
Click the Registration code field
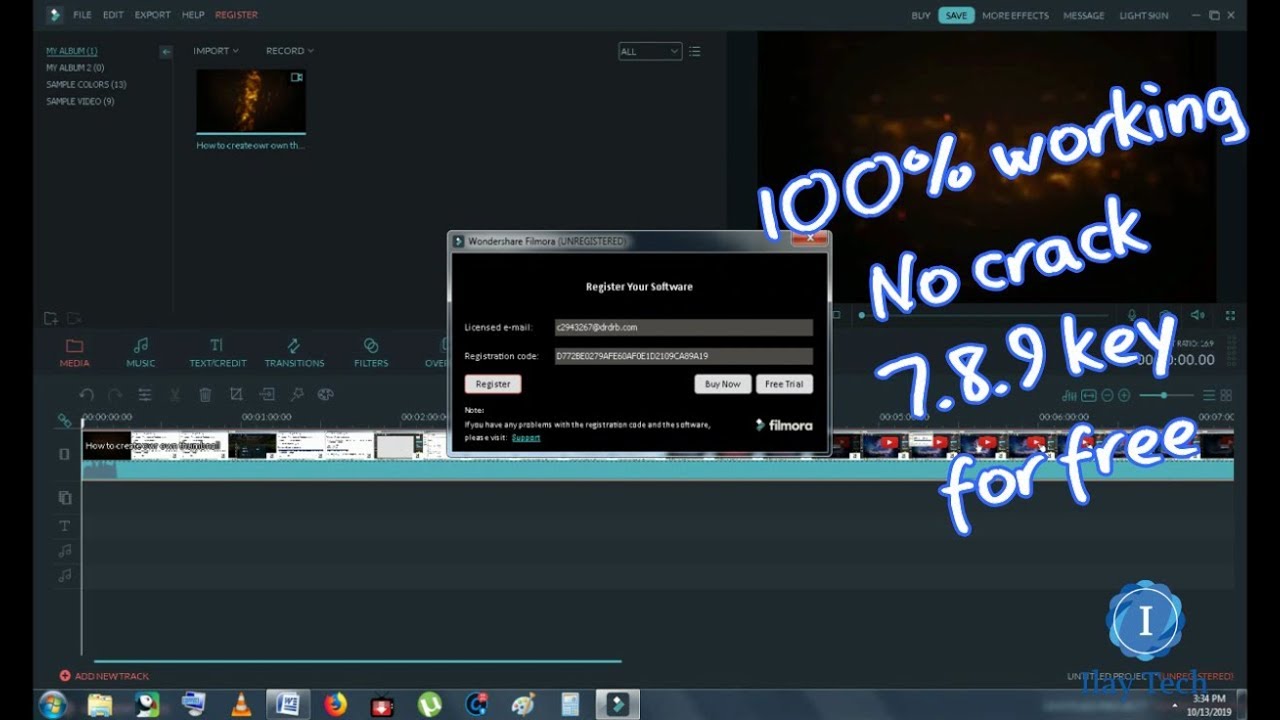click(x=683, y=356)
